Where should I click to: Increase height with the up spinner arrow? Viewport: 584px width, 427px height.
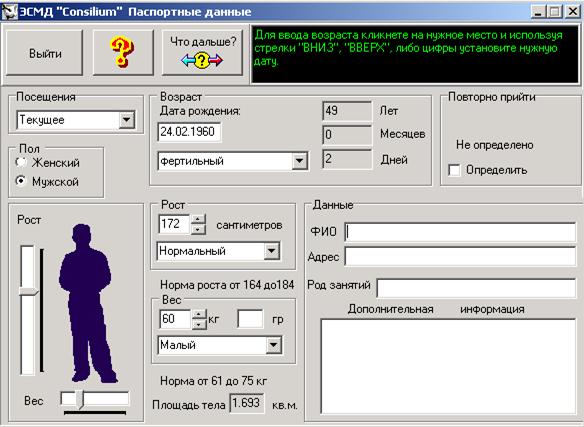(198, 219)
